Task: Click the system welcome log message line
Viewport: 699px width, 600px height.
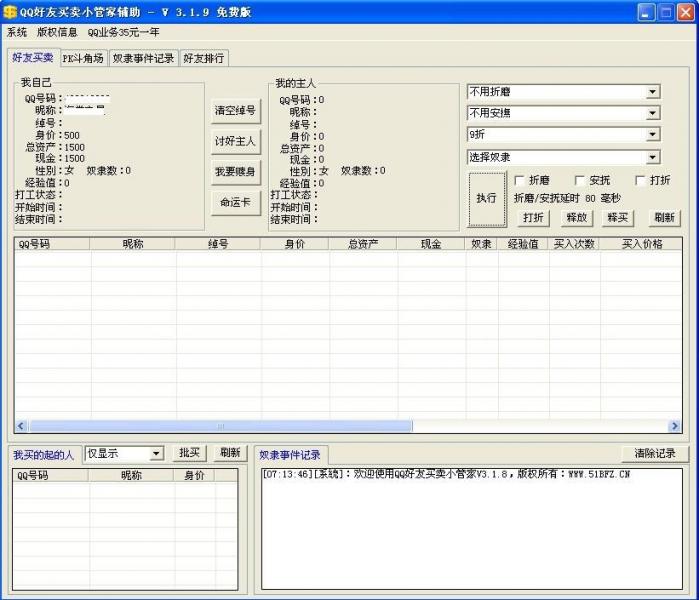Action: tap(446, 474)
